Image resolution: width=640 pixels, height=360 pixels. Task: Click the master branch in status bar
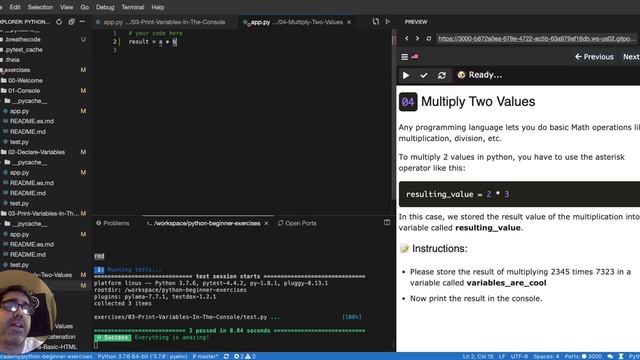(x=205, y=356)
